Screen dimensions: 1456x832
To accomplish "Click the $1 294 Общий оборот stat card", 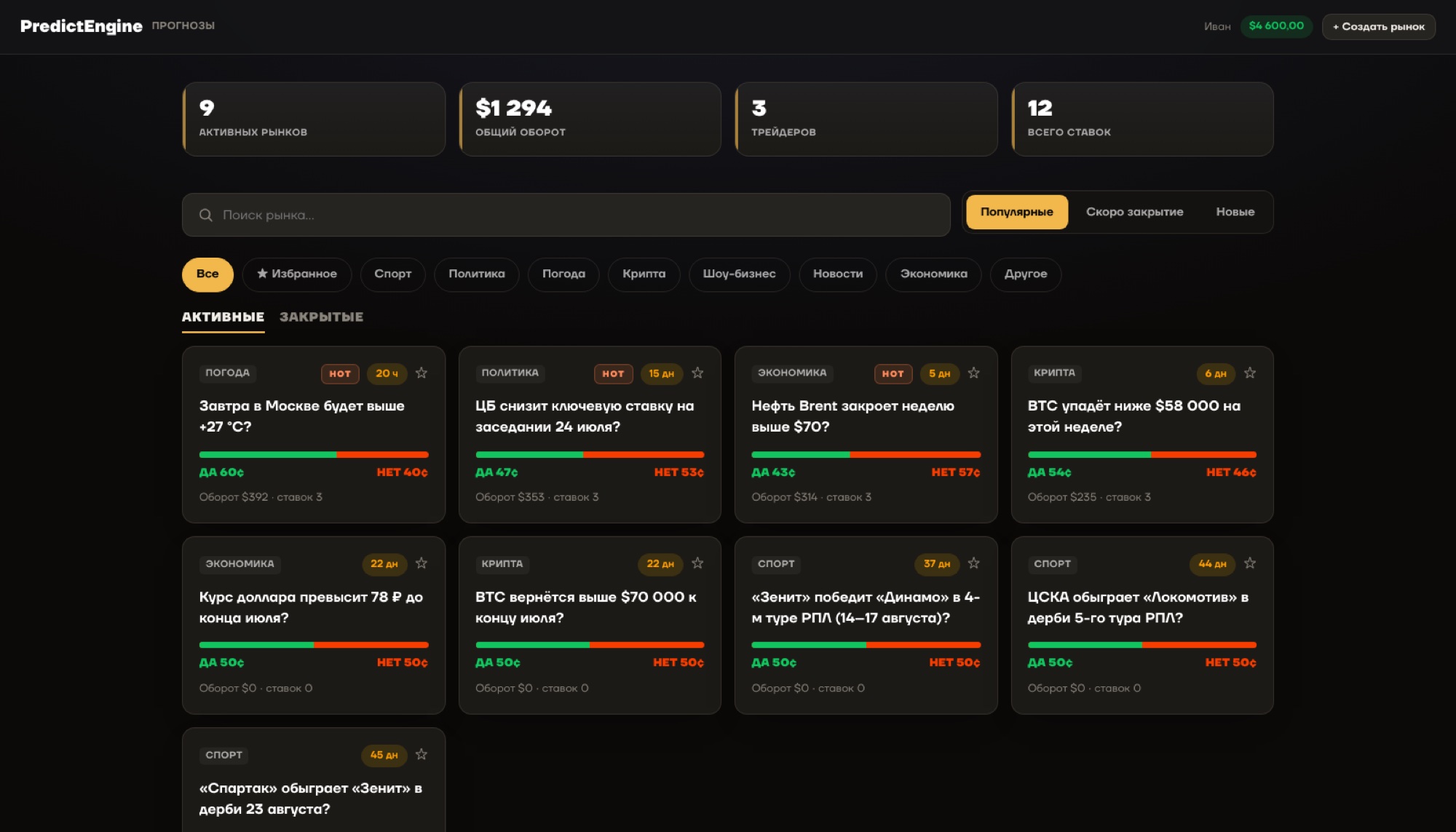I will click(x=590, y=119).
